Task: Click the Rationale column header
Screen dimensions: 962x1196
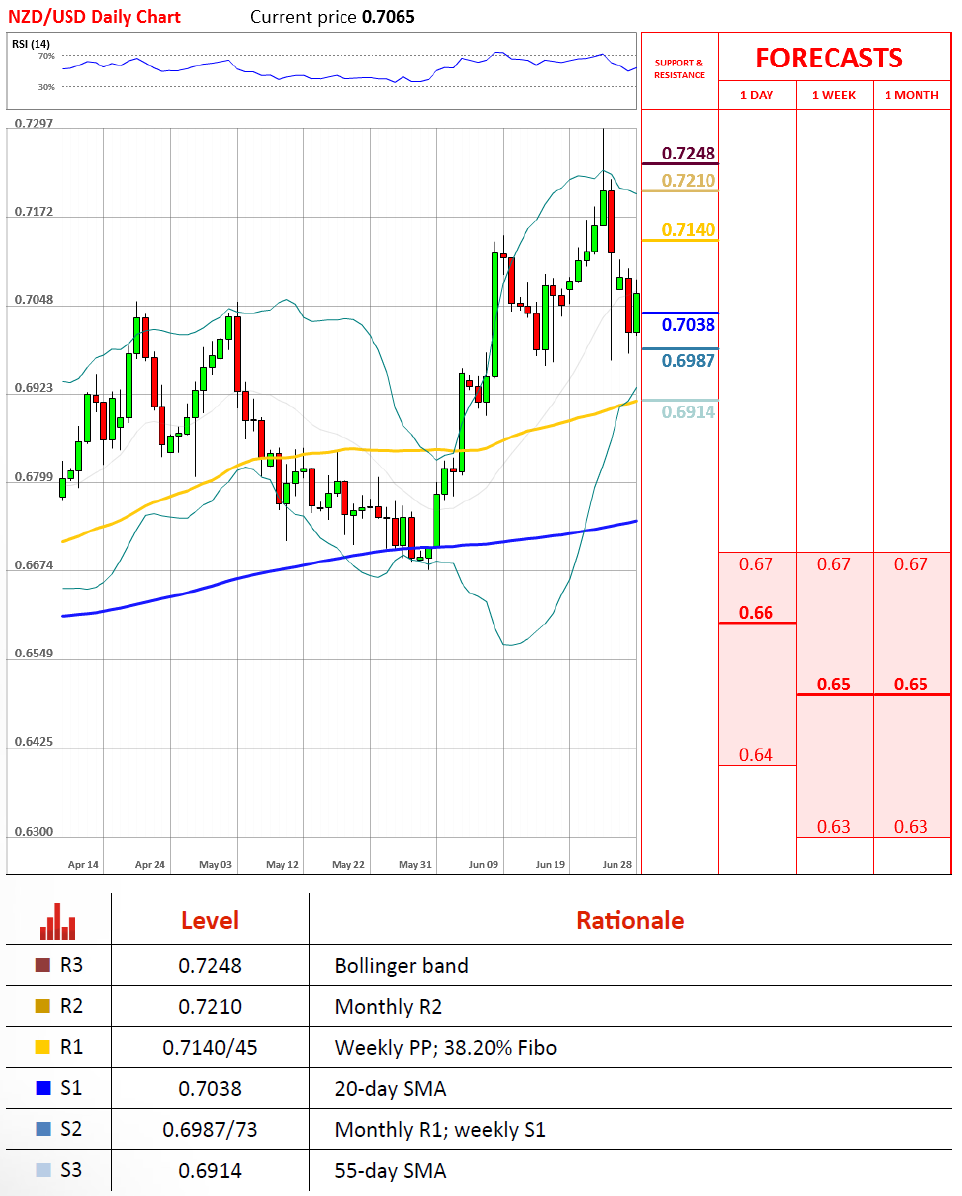Action: pyautogui.click(x=630, y=921)
